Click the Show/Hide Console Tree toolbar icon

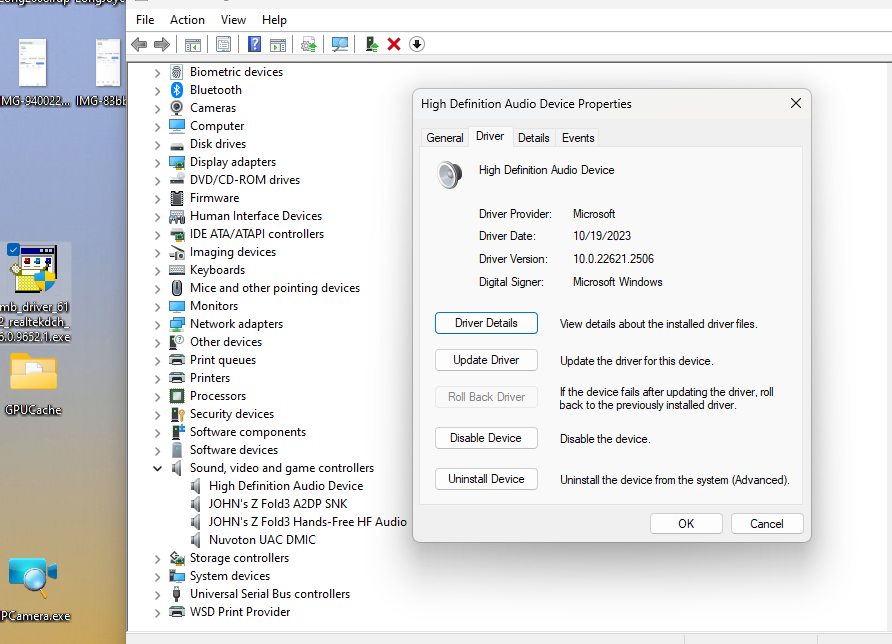click(x=193, y=44)
